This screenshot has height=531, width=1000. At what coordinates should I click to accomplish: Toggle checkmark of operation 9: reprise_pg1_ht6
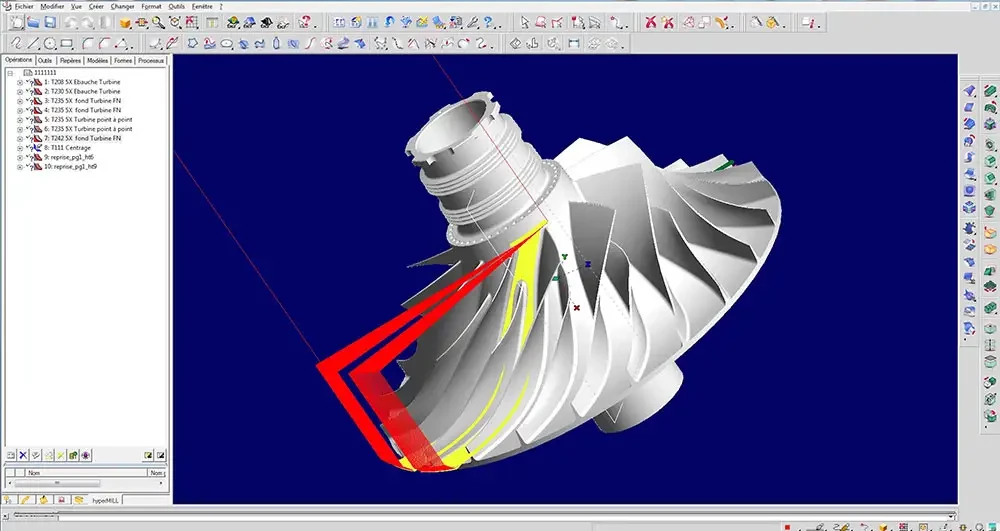point(28,157)
